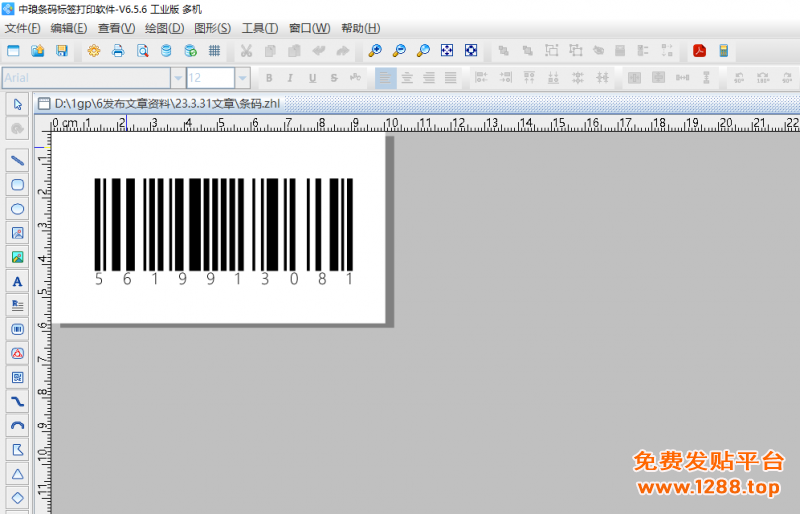800x514 pixels.
Task: Click the fit-to-window zoom icon
Action: [x=447, y=51]
